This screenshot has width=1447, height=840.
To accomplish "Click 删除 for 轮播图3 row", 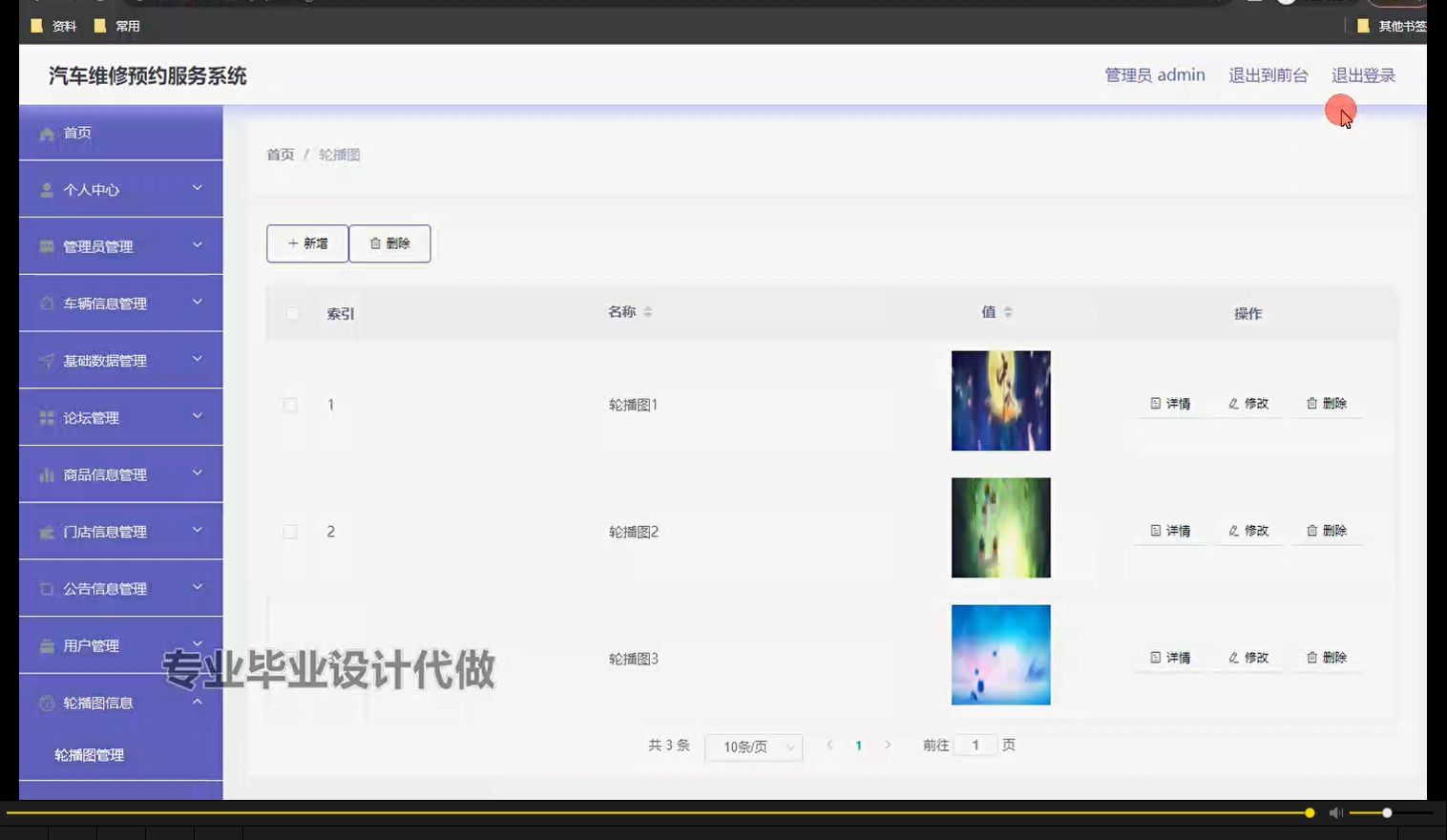I will 1327,658.
